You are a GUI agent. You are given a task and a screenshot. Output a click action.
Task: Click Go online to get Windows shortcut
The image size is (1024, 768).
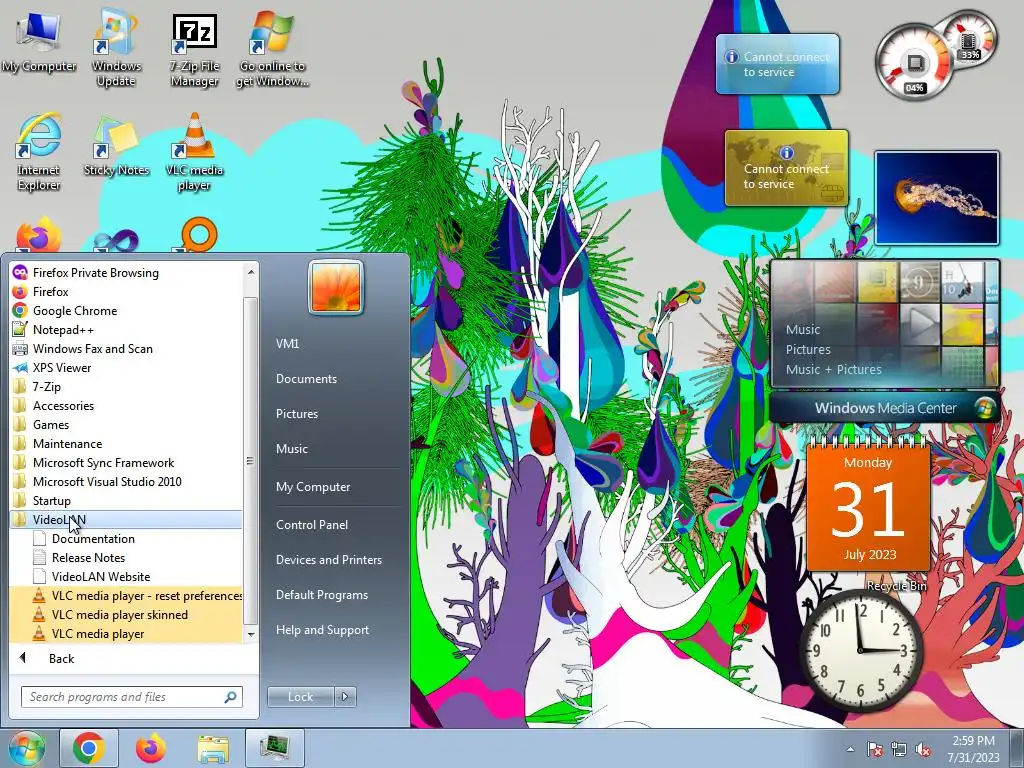272,50
